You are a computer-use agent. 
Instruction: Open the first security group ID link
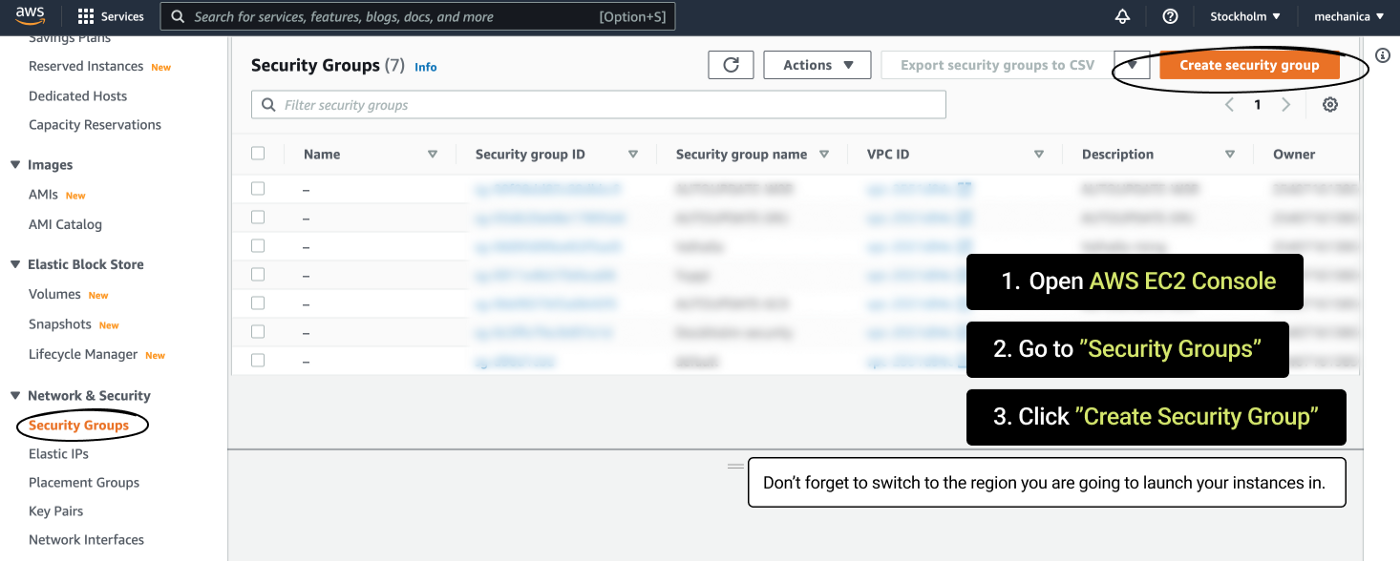point(548,188)
